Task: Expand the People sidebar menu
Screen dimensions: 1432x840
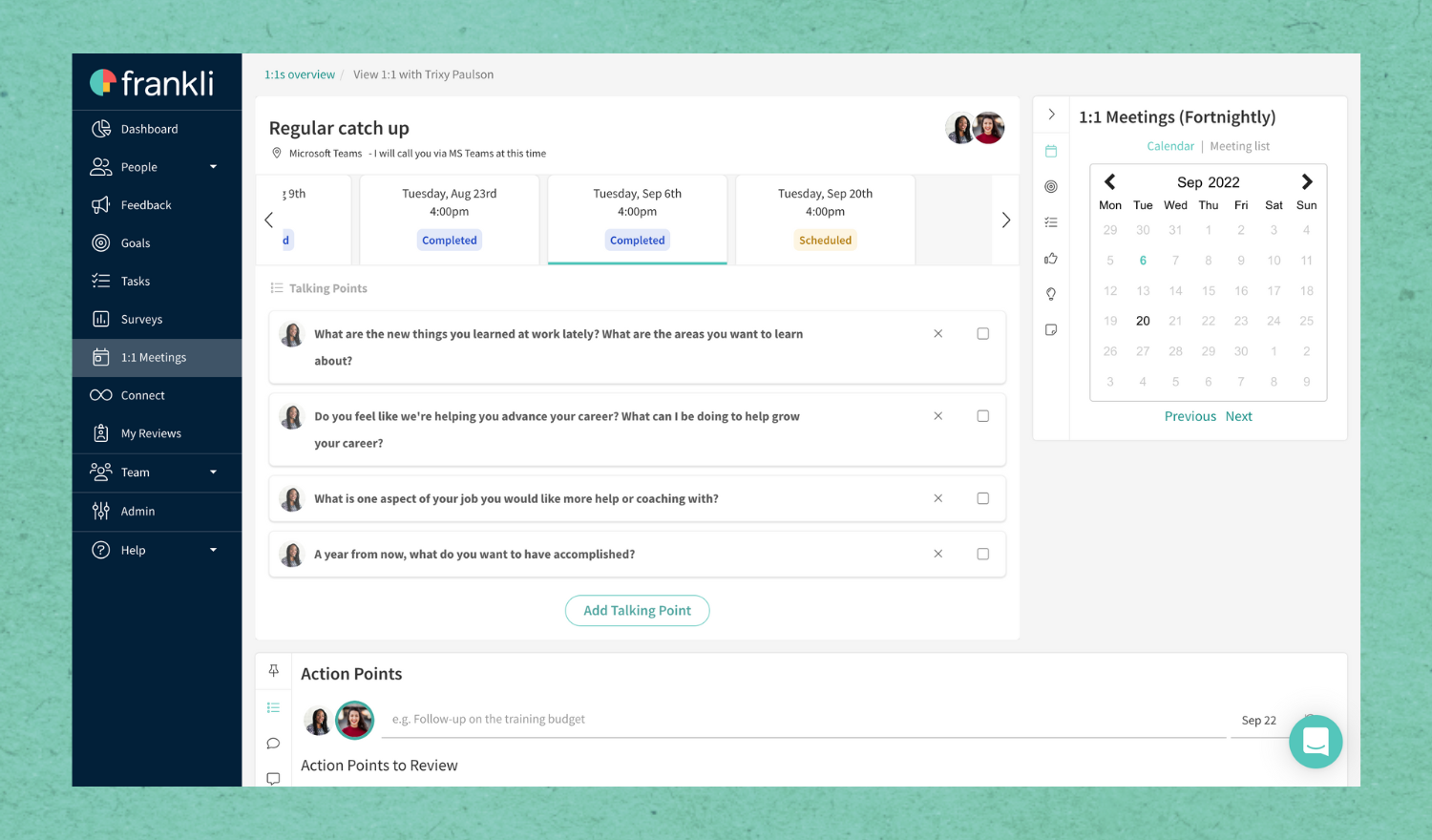Action: click(x=215, y=166)
